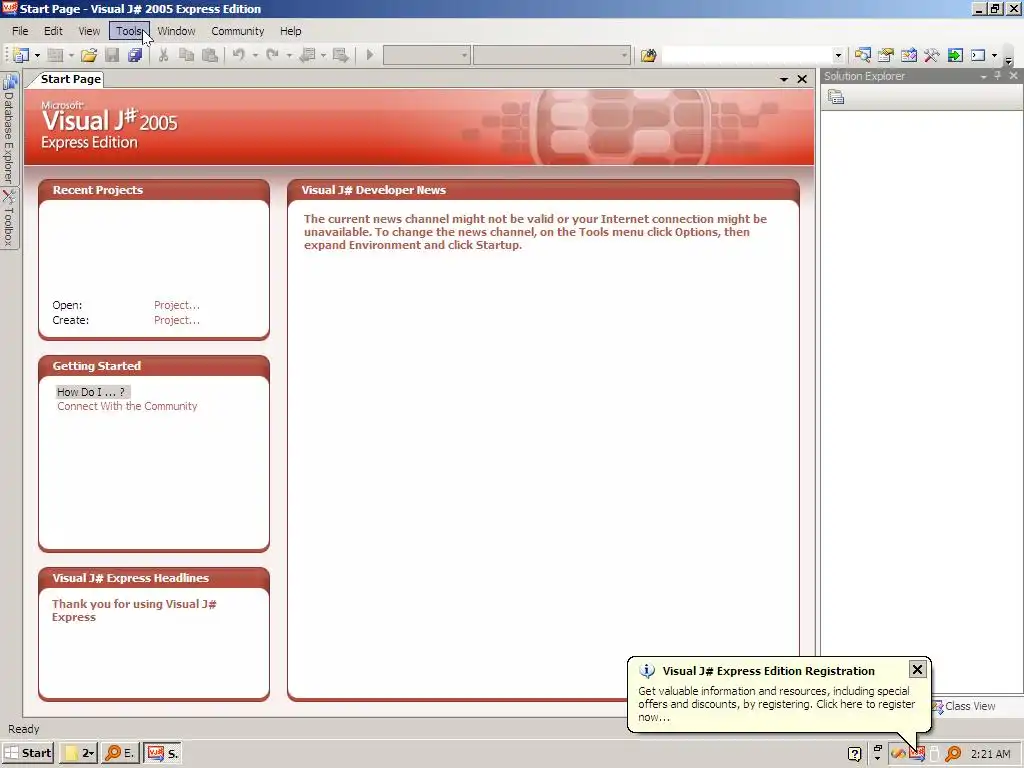
Task: Open Thank you for using Visual J# headline
Action: pos(134,611)
